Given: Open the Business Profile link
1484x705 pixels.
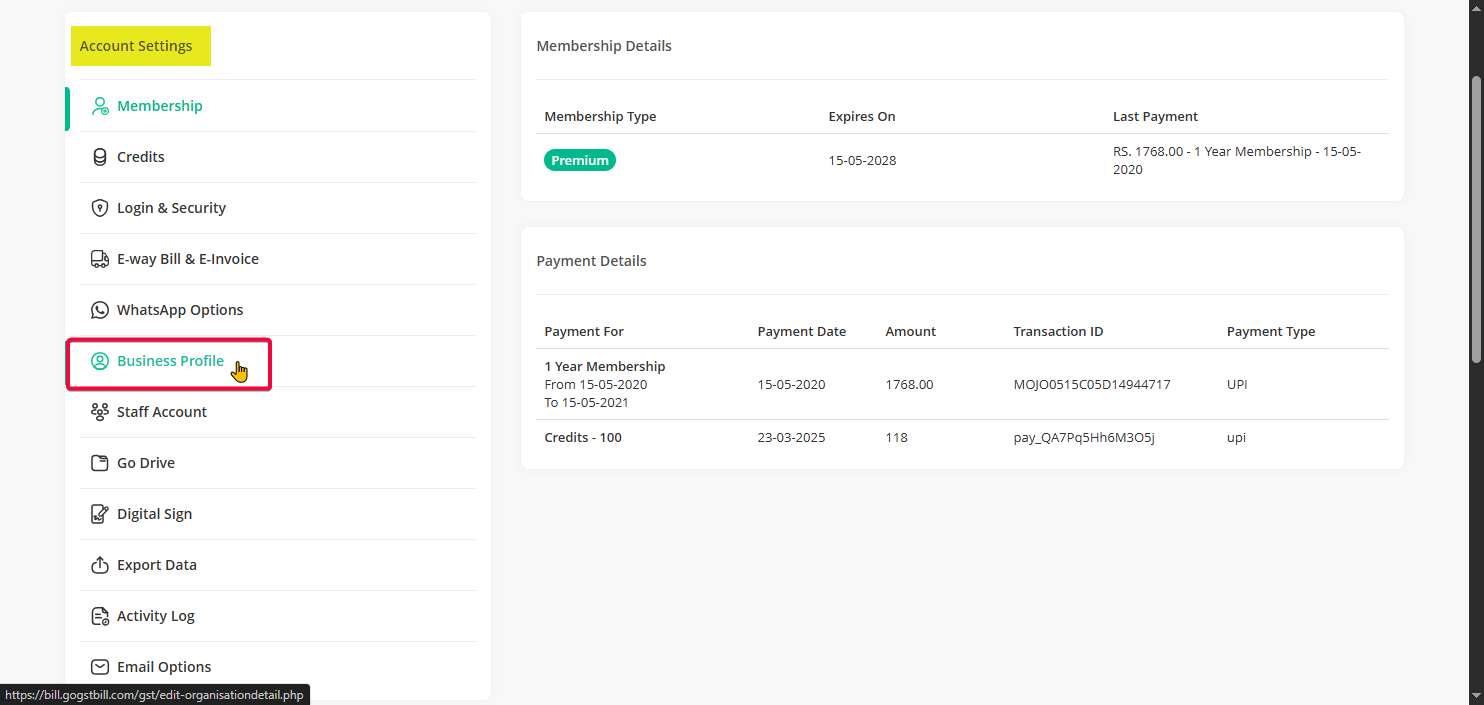Looking at the screenshot, I should pos(170,361).
